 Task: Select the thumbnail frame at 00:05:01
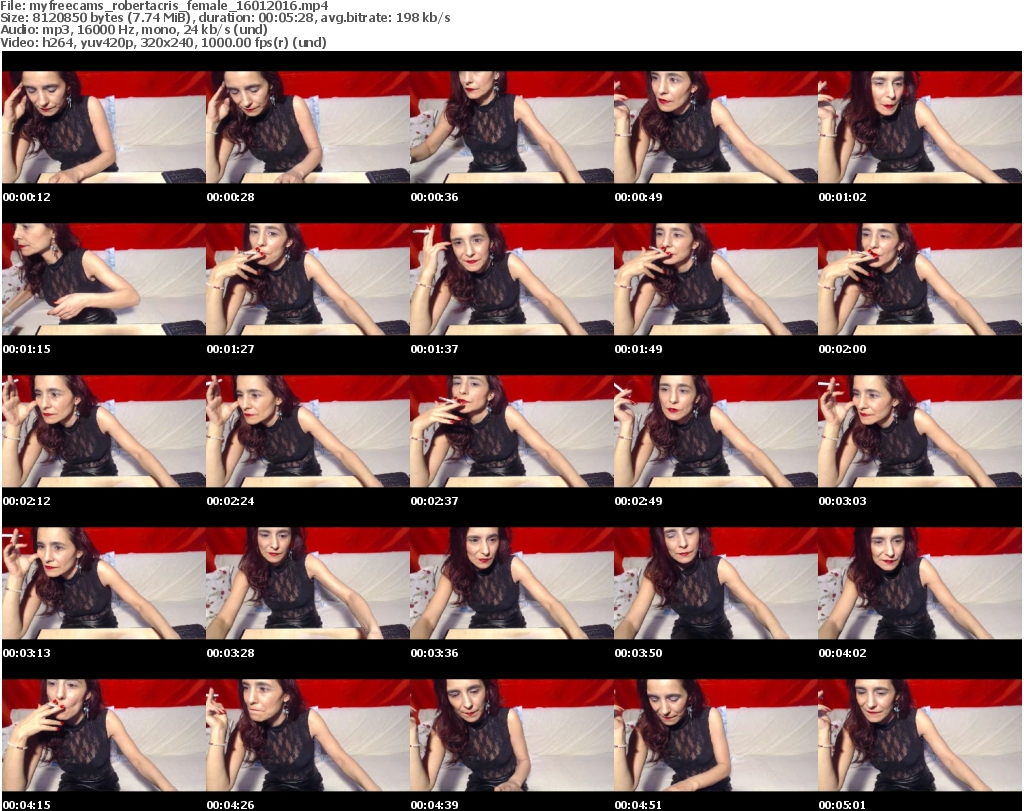click(x=920, y=735)
